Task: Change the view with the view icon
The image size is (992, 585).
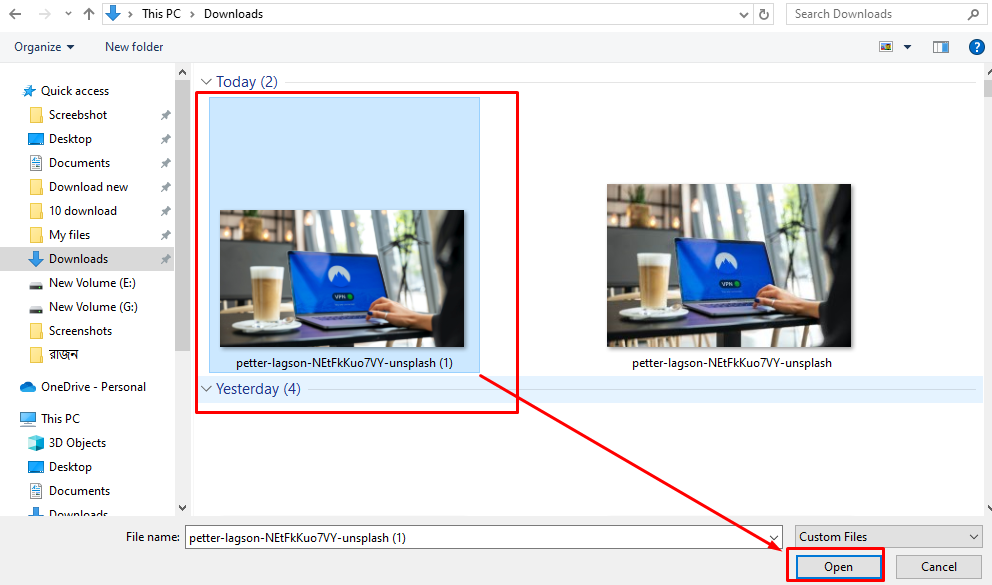Action: click(x=886, y=47)
